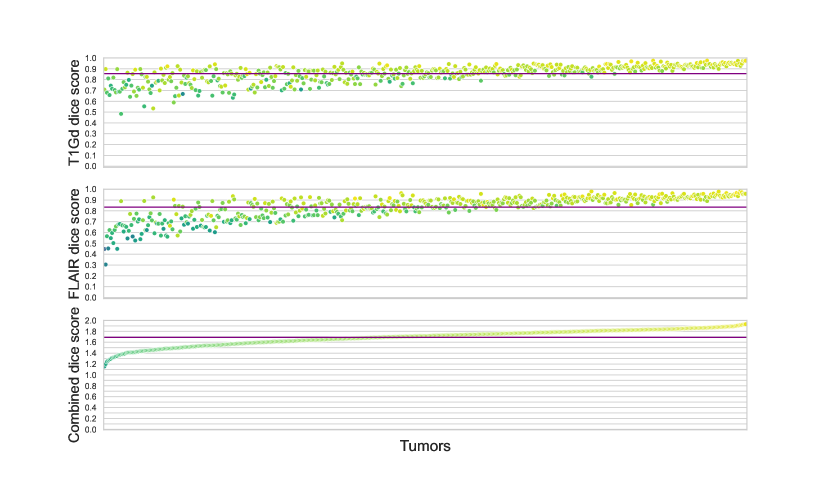
Task: Select the purple threshold line in T1Gd plot
Action: pyautogui.click(x=425, y=74)
